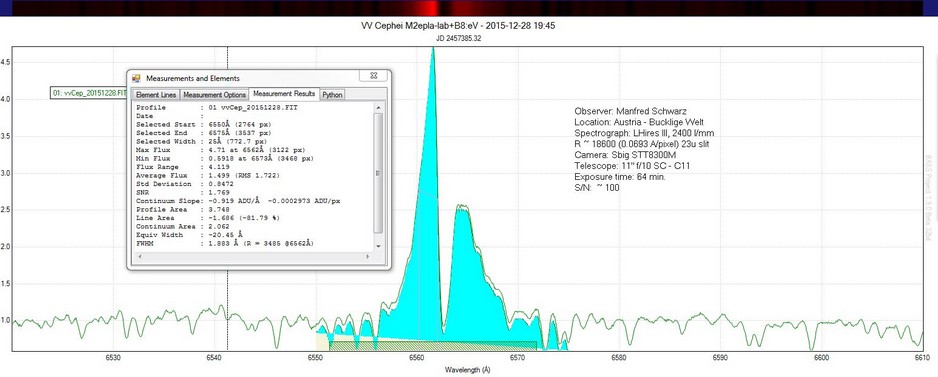Click the results list up-arrow scroll button

pyautogui.click(x=377, y=107)
